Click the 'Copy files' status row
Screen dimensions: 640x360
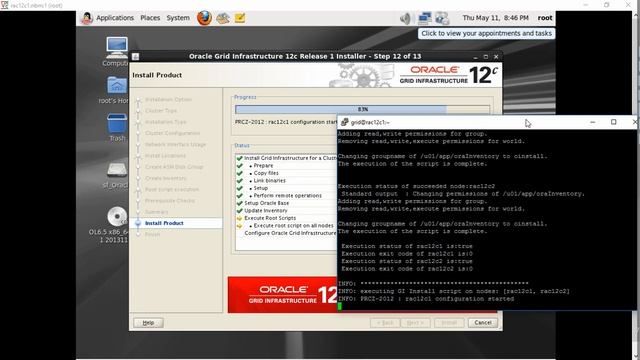(266, 173)
